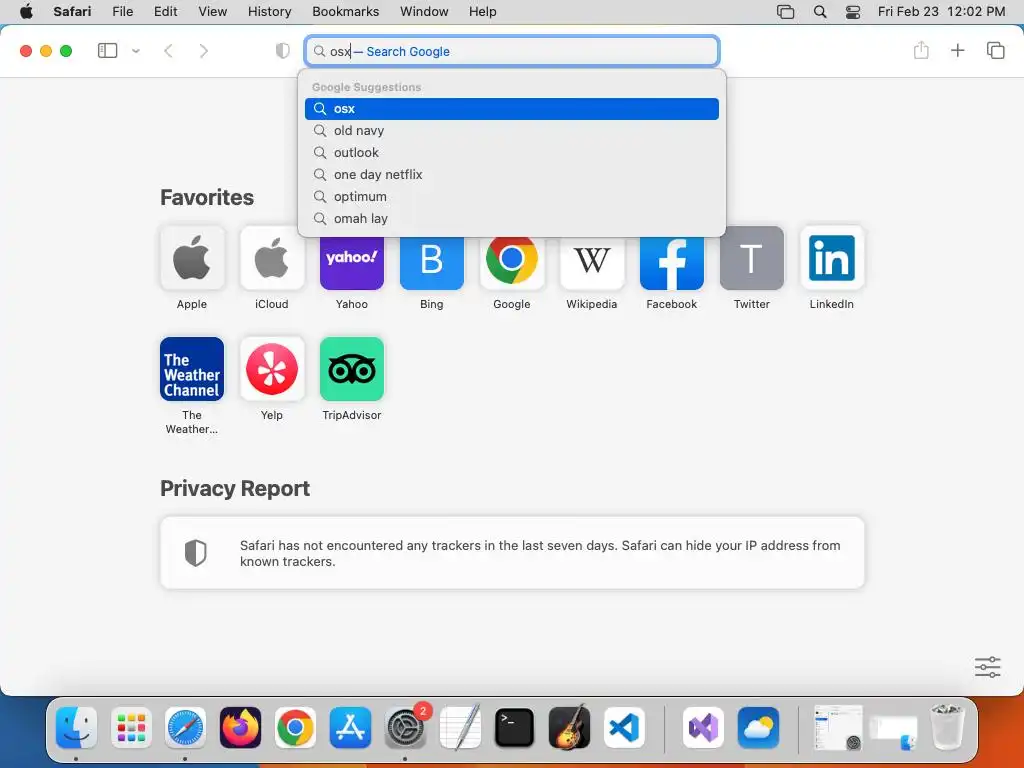Select the 'optimum' suggestion
The image size is (1024, 768).
[512, 197]
